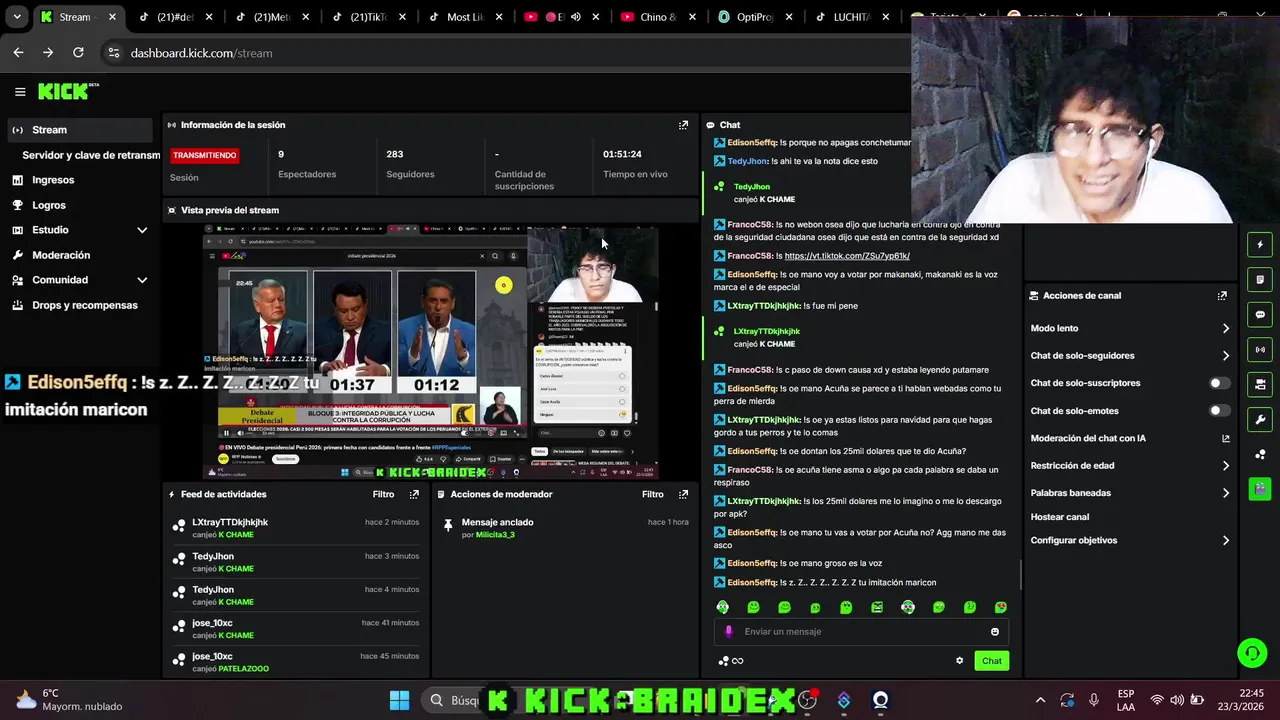
Task: Open Servidor y clave de retransmisión
Action: click(91, 155)
